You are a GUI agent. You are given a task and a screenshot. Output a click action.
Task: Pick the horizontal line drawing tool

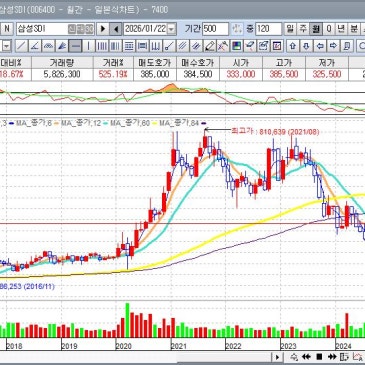[76, 46]
